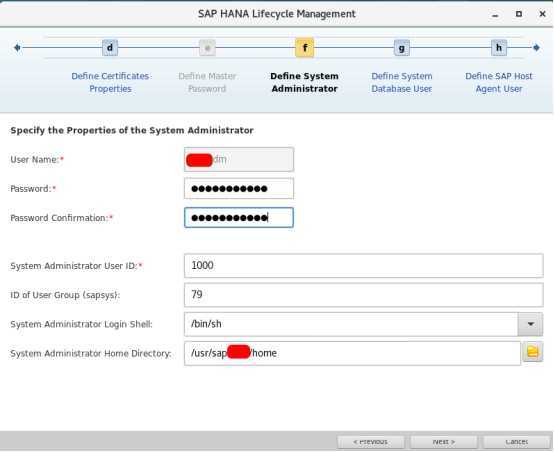Maximize the Lifecycle Management window
The width and height of the screenshot is (554, 452).
(x=519, y=14)
